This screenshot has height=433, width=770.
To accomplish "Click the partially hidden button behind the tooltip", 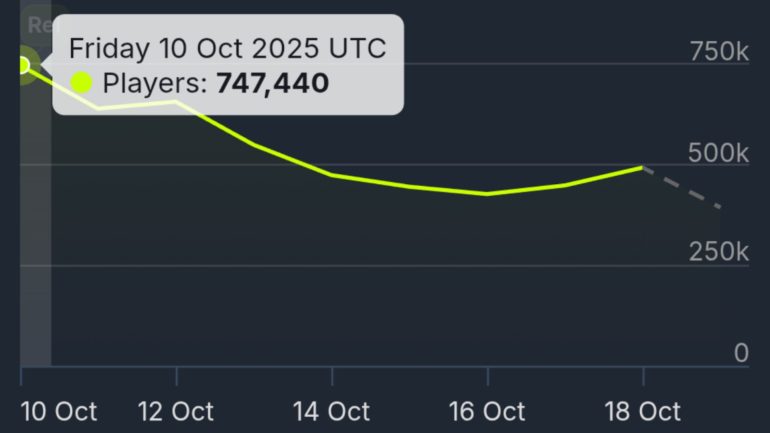I will click(x=38, y=25).
